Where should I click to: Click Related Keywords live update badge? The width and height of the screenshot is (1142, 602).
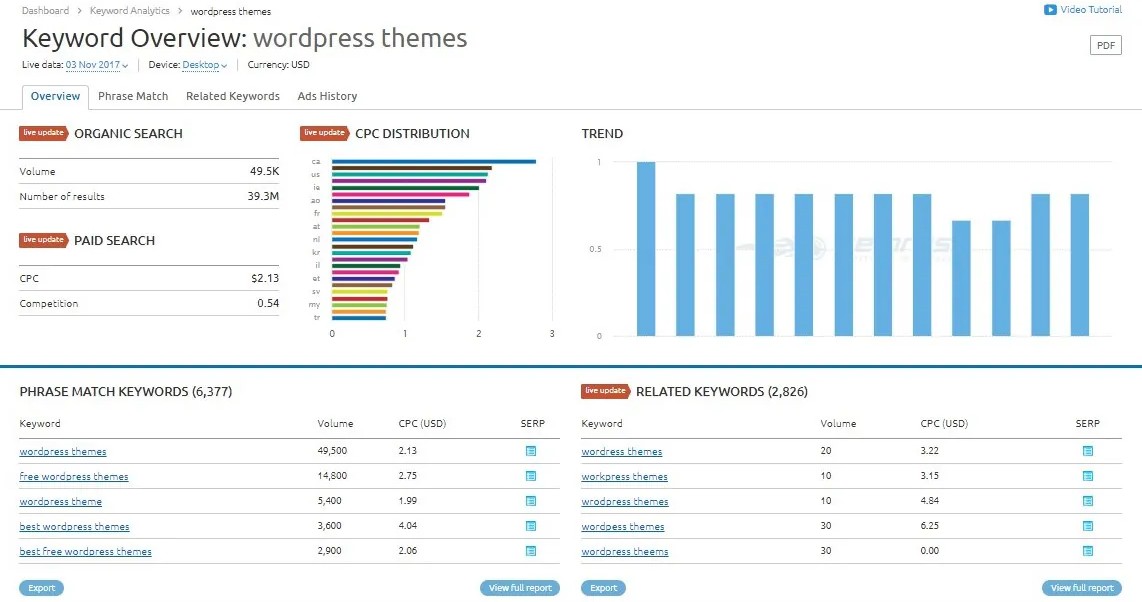(606, 391)
